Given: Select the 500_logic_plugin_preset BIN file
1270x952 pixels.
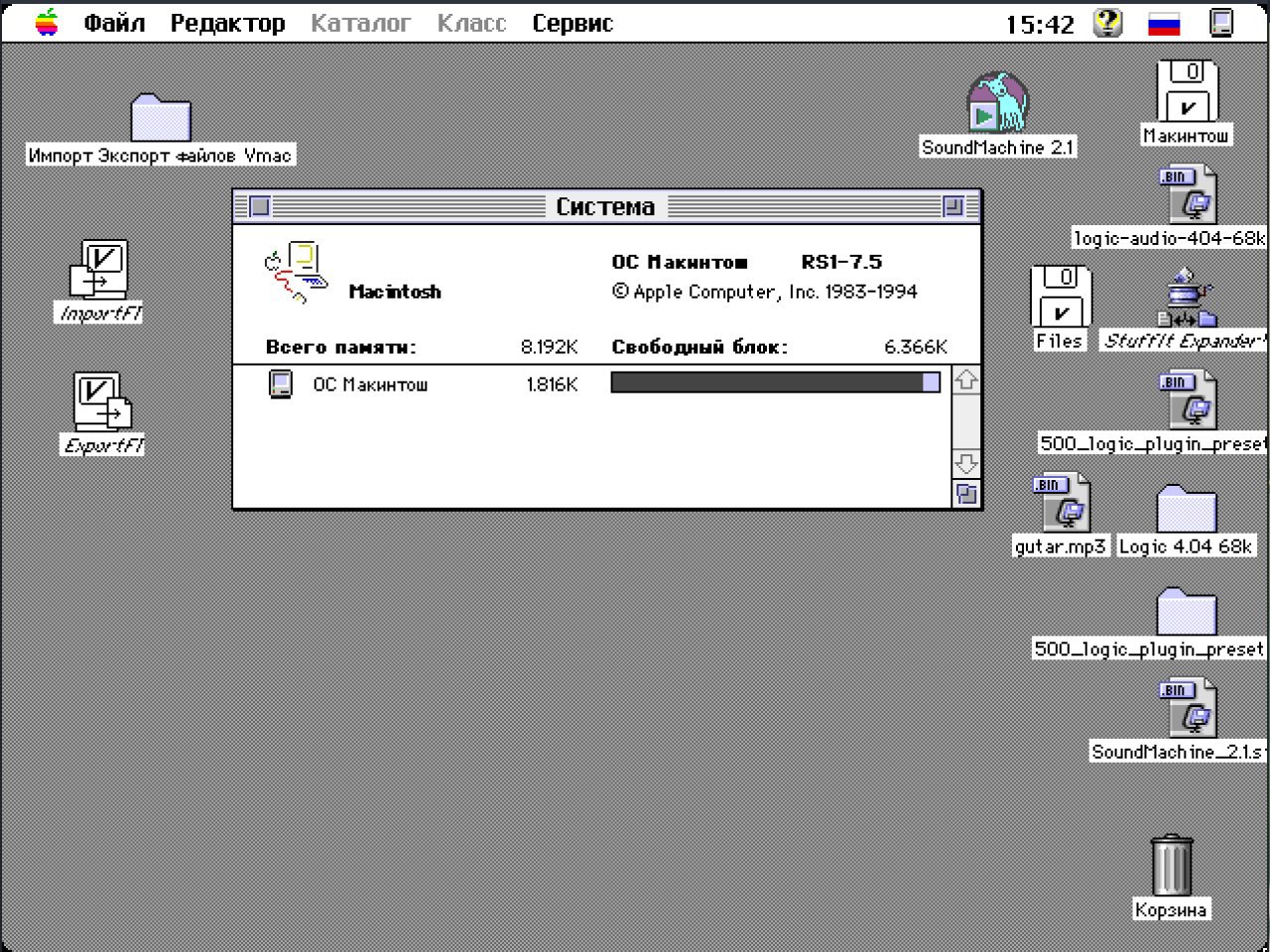Looking at the screenshot, I should click(1188, 400).
